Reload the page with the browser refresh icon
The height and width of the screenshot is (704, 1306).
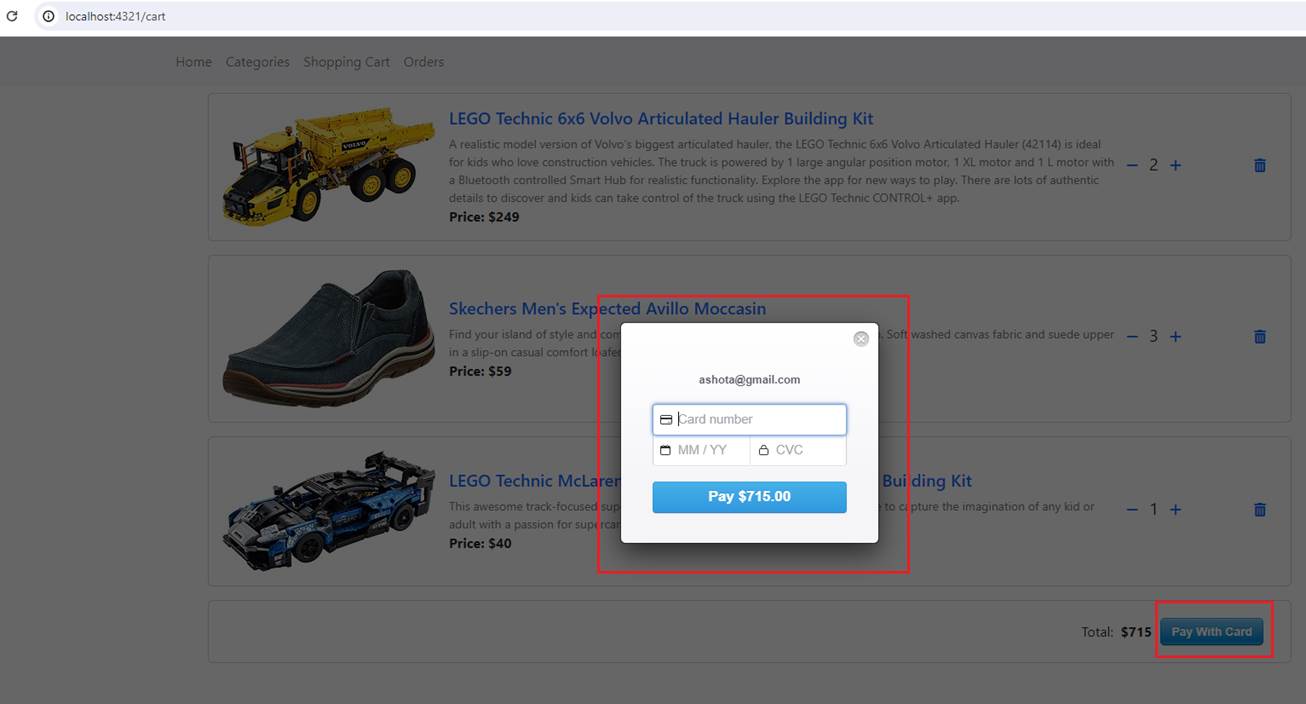[x=12, y=16]
